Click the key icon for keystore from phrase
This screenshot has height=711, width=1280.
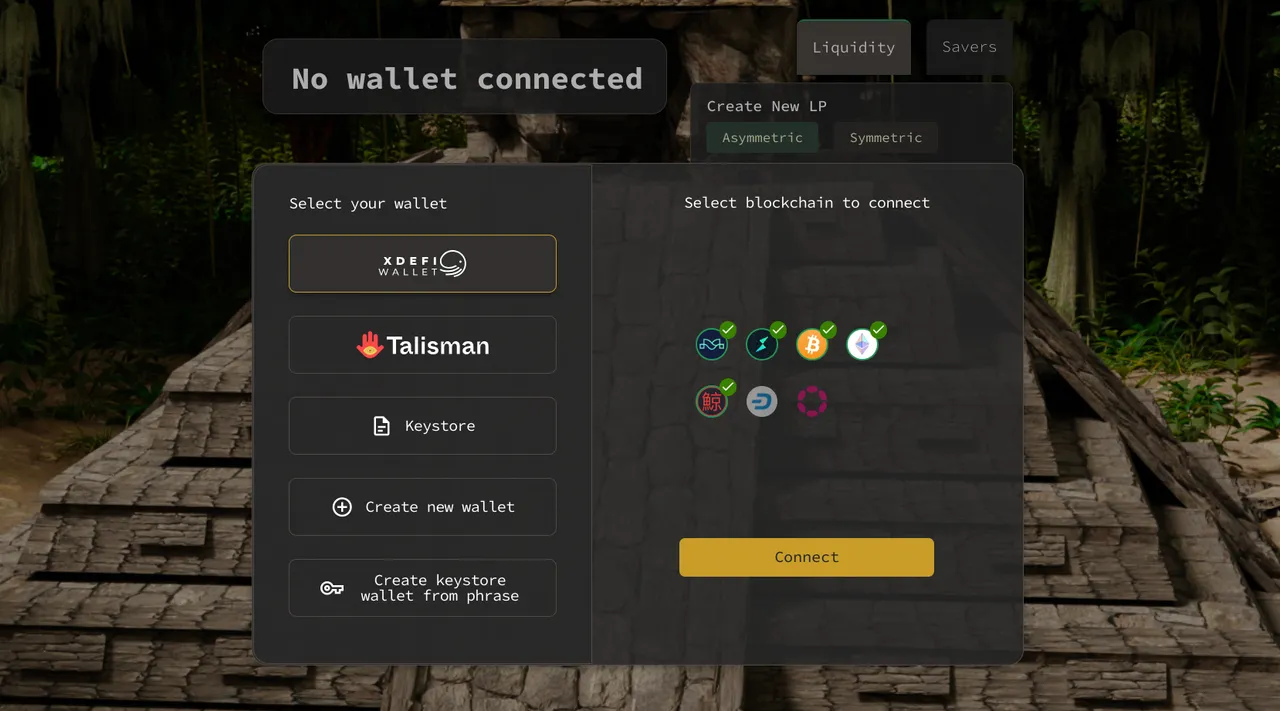pos(332,588)
